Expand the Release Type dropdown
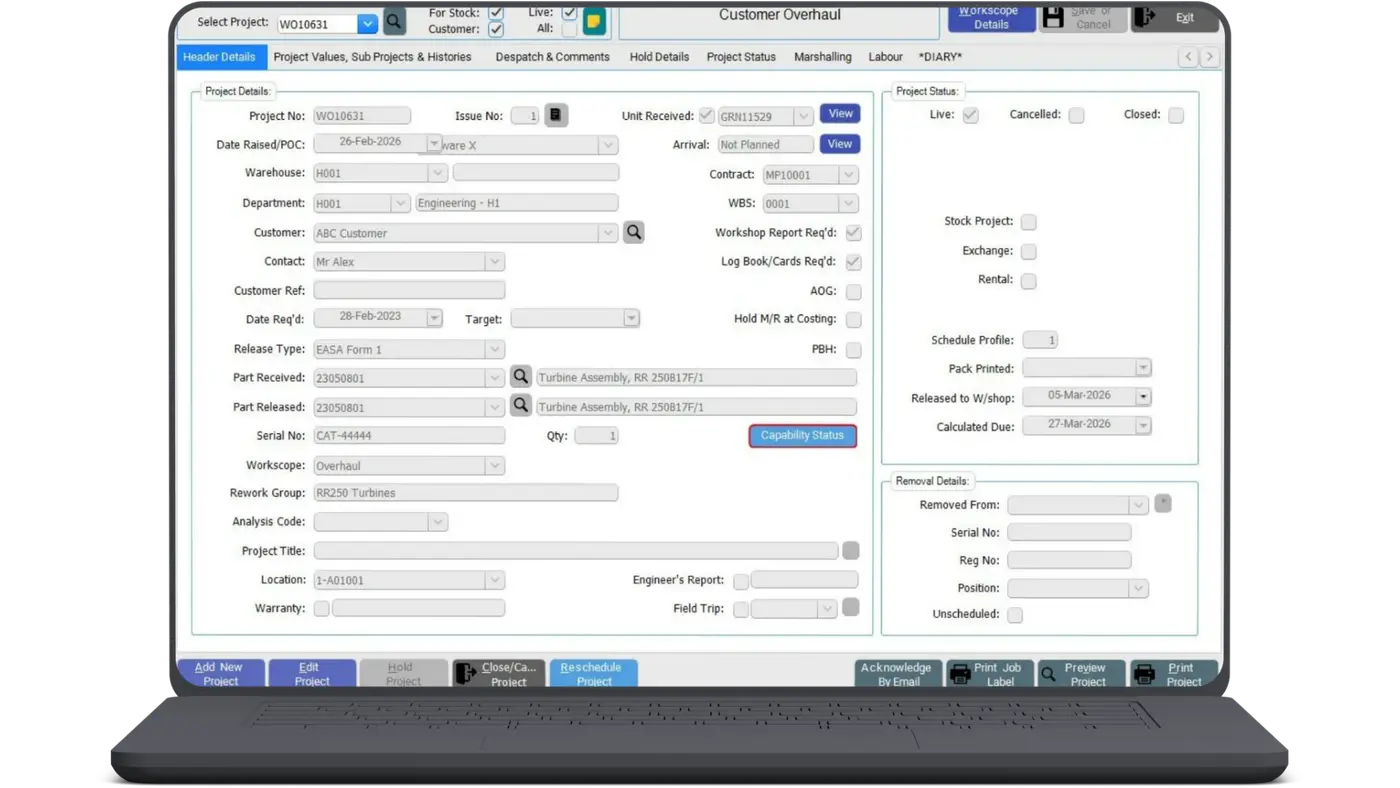The width and height of the screenshot is (1400, 788). tap(494, 349)
